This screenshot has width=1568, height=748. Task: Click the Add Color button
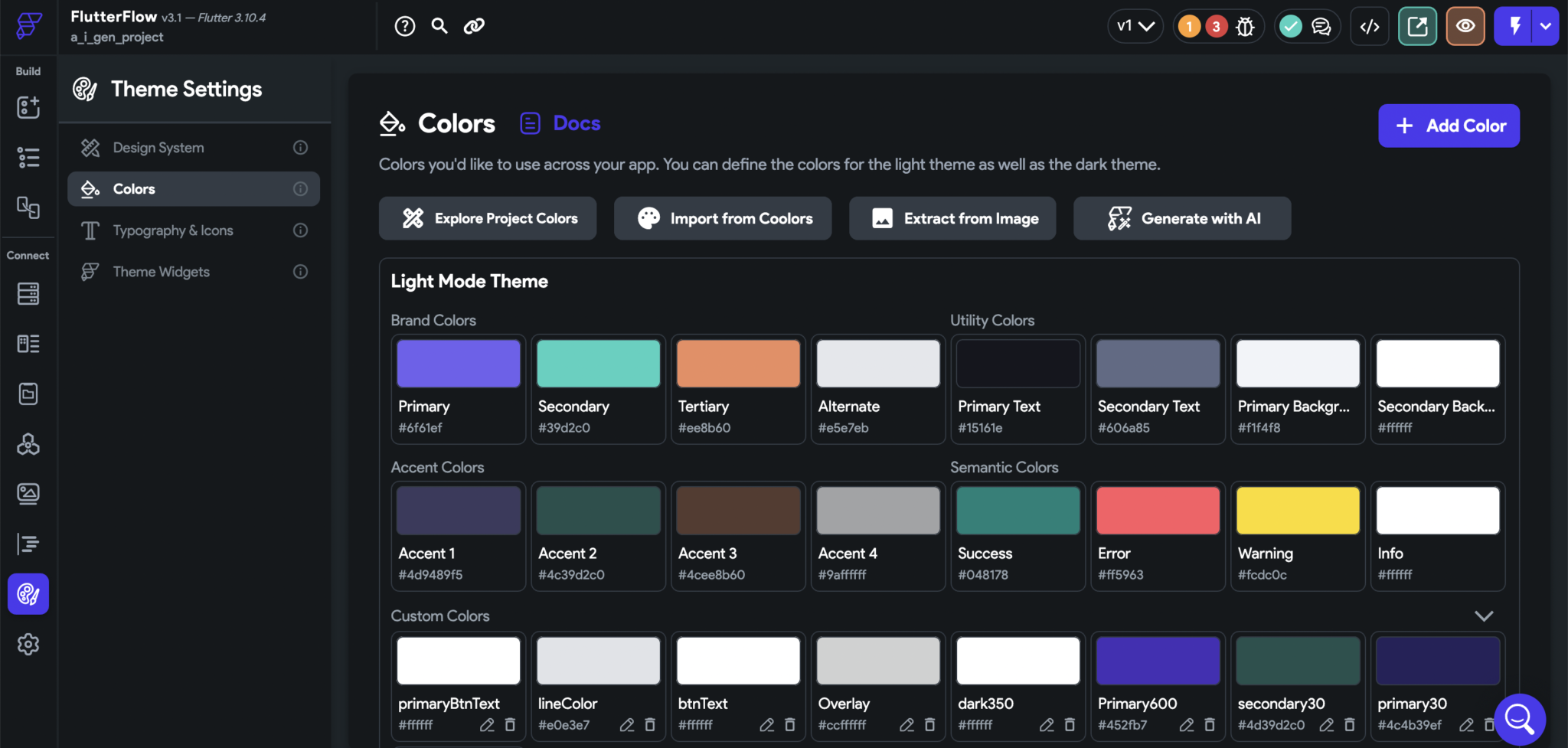pos(1449,126)
